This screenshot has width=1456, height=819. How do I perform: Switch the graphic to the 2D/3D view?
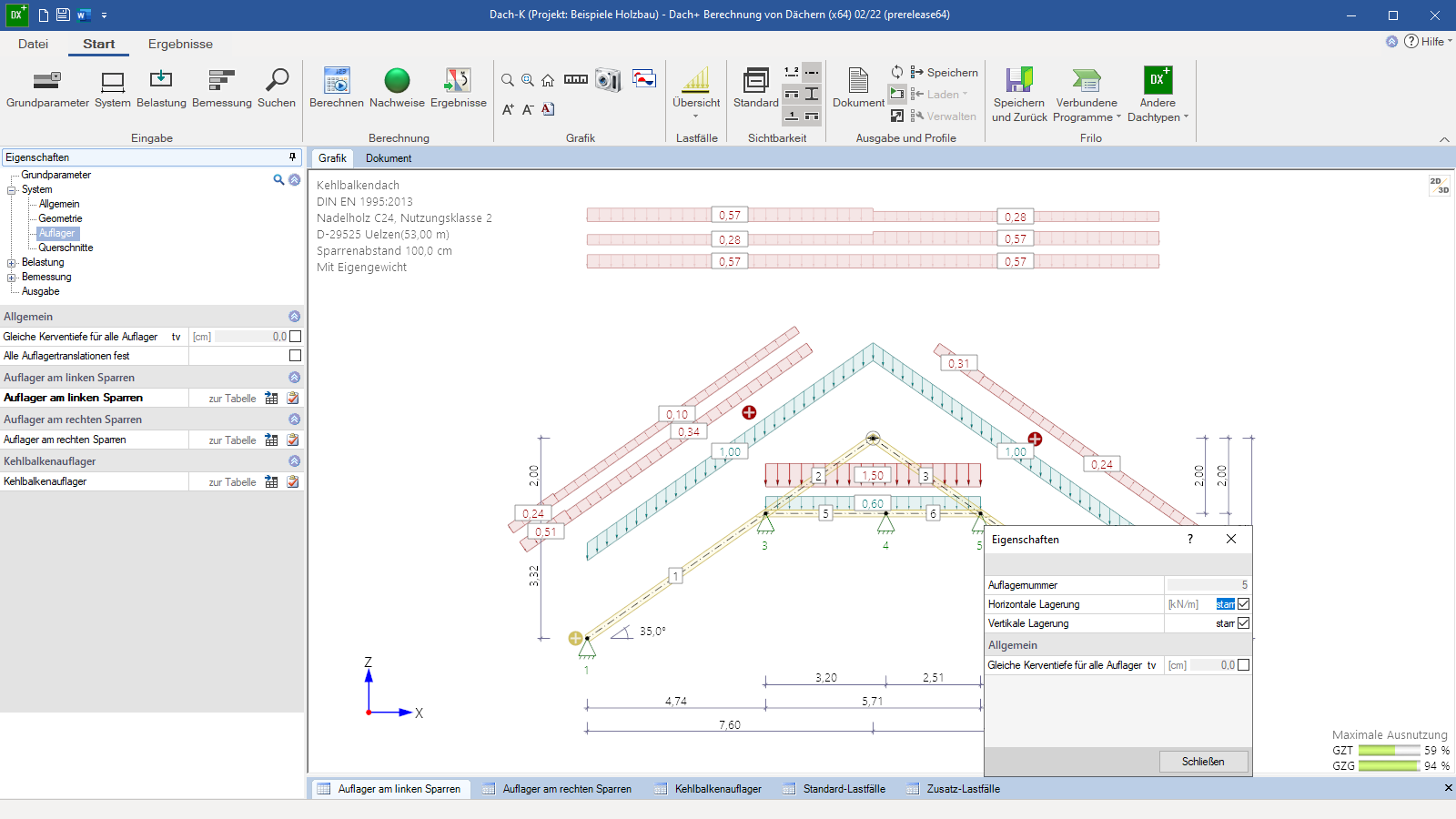(x=1439, y=185)
